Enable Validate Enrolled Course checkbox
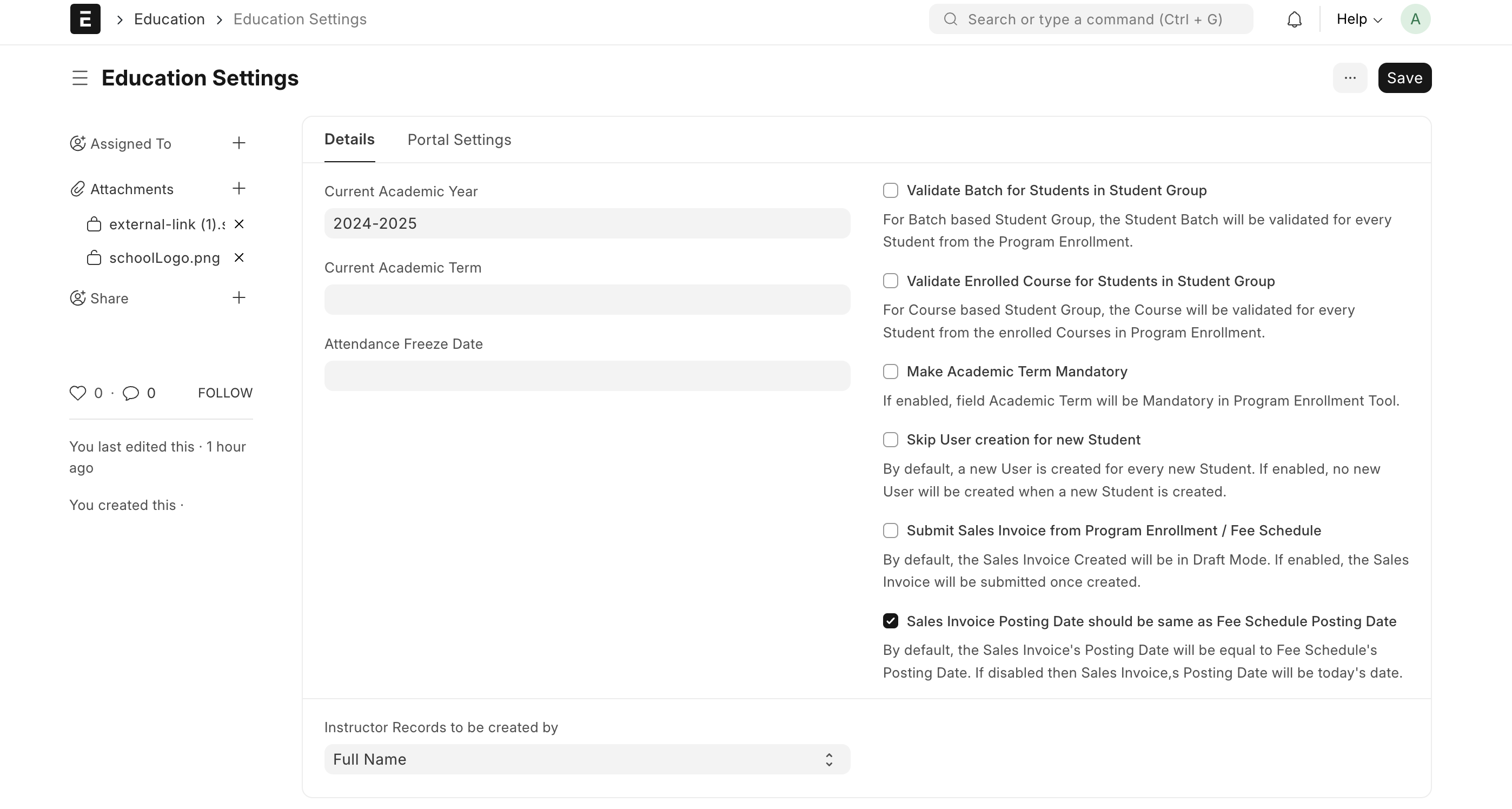Viewport: 1512px width, 809px height. point(891,281)
